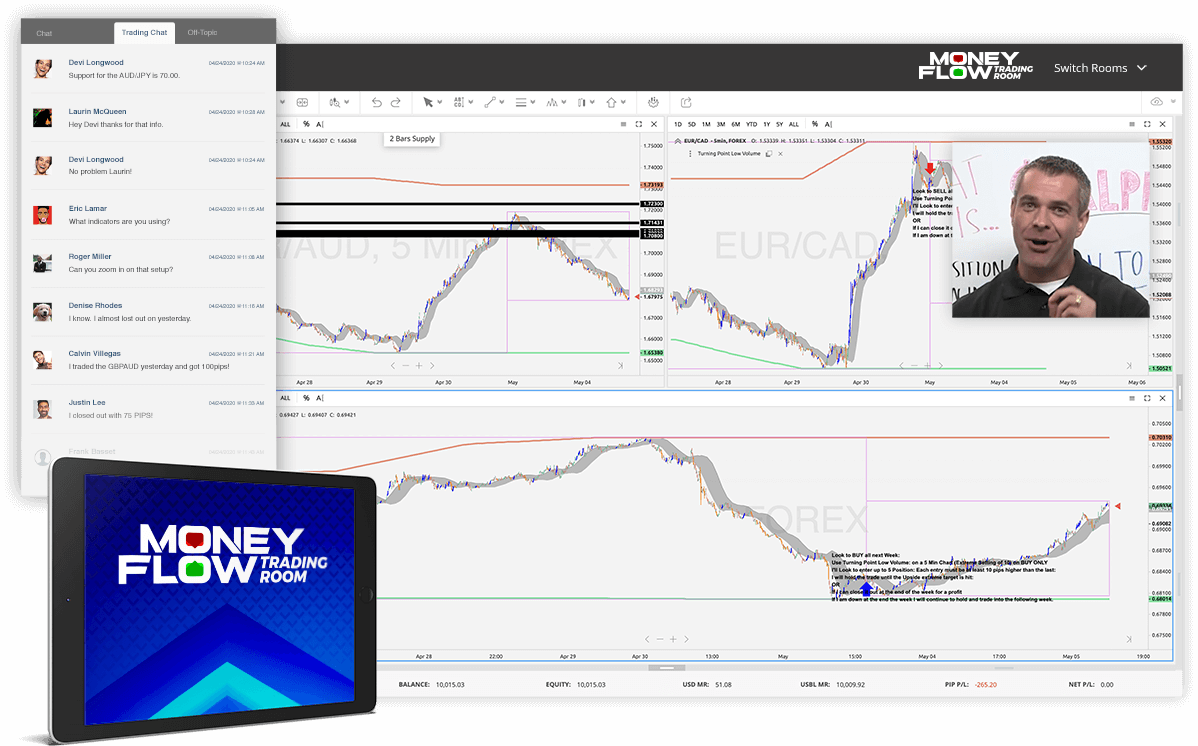Choose the trend line drawing tool
The height and width of the screenshot is (746, 1198).
tap(490, 102)
